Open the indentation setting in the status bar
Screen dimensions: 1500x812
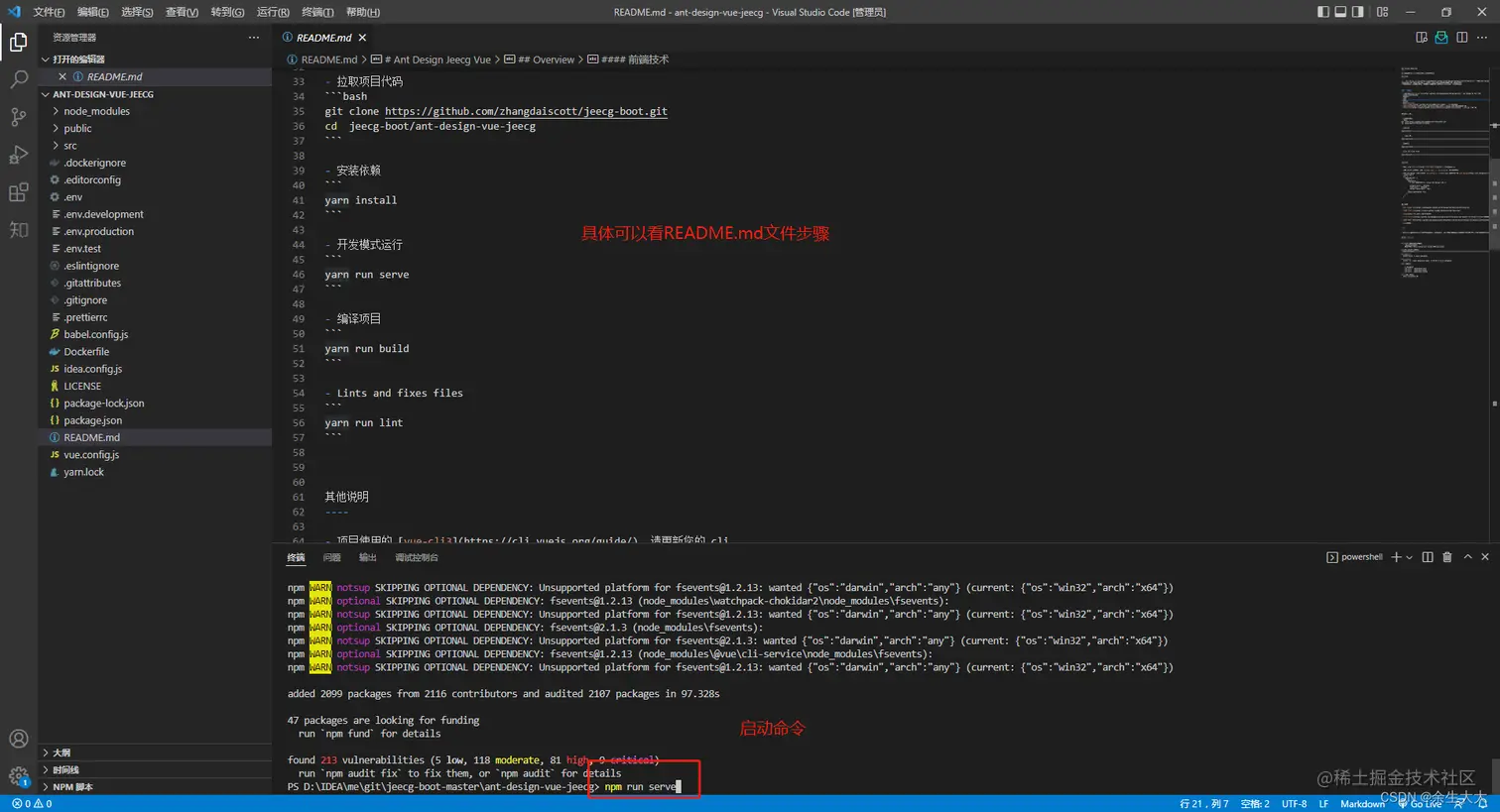[x=1255, y=804]
